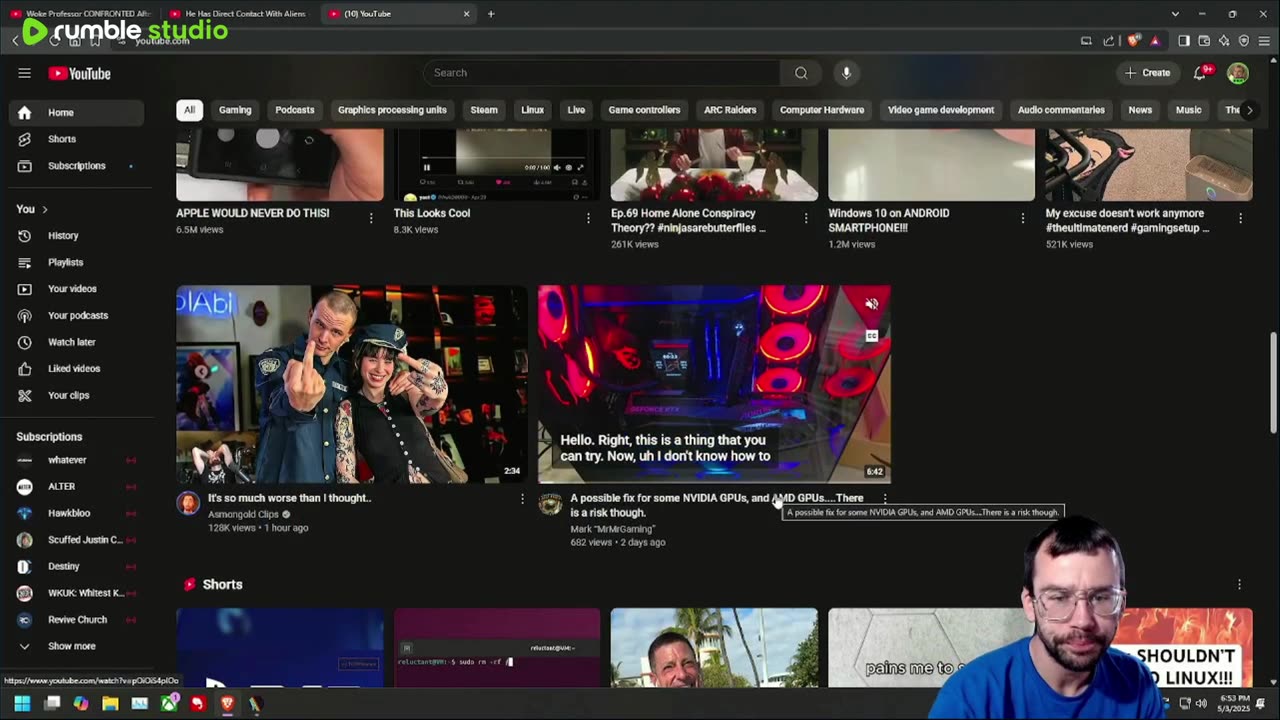The image size is (1280, 720).
Task: Select the Computer Hardware filter chip
Action: point(822,110)
